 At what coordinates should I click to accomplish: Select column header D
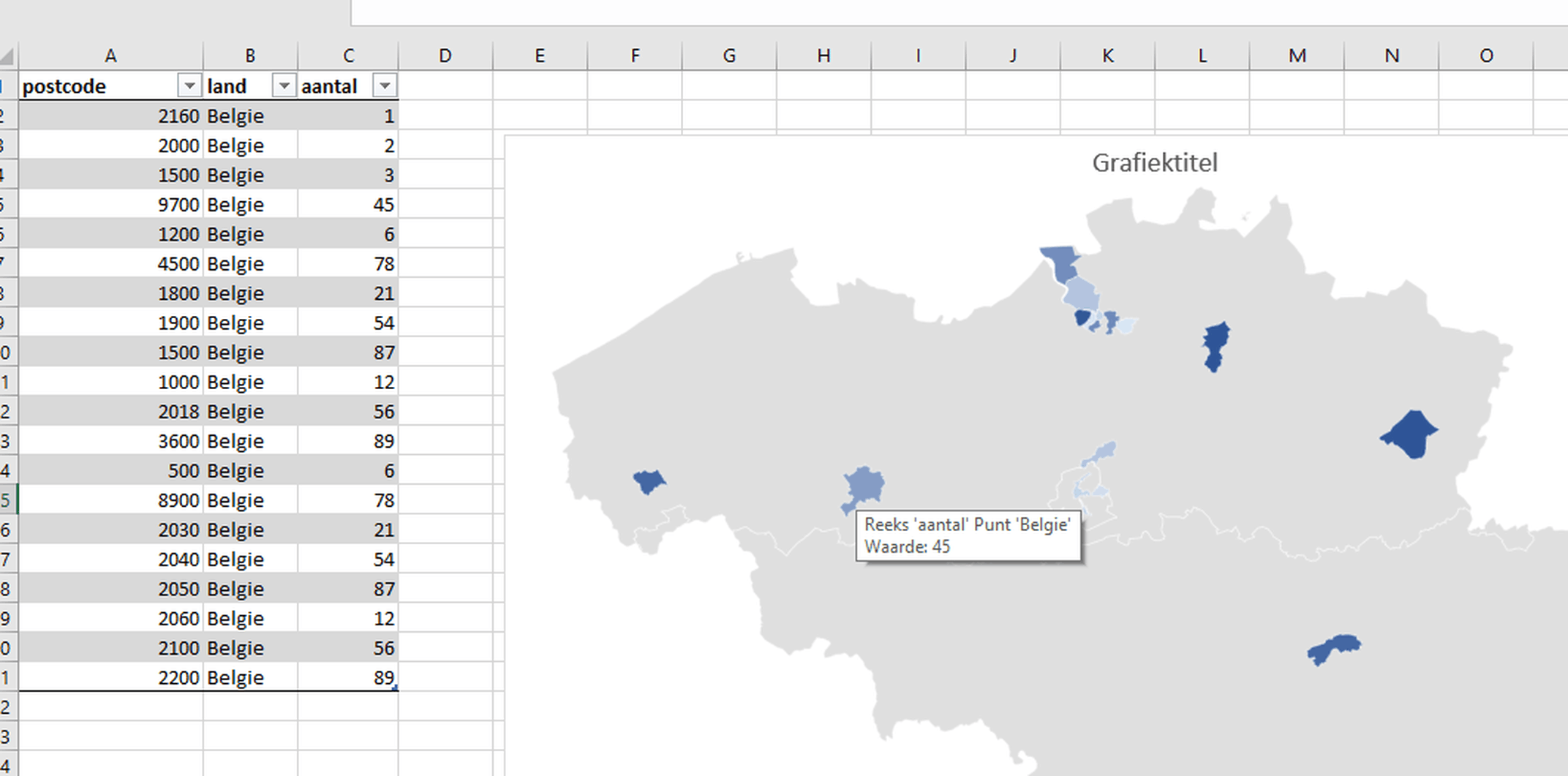coord(445,55)
